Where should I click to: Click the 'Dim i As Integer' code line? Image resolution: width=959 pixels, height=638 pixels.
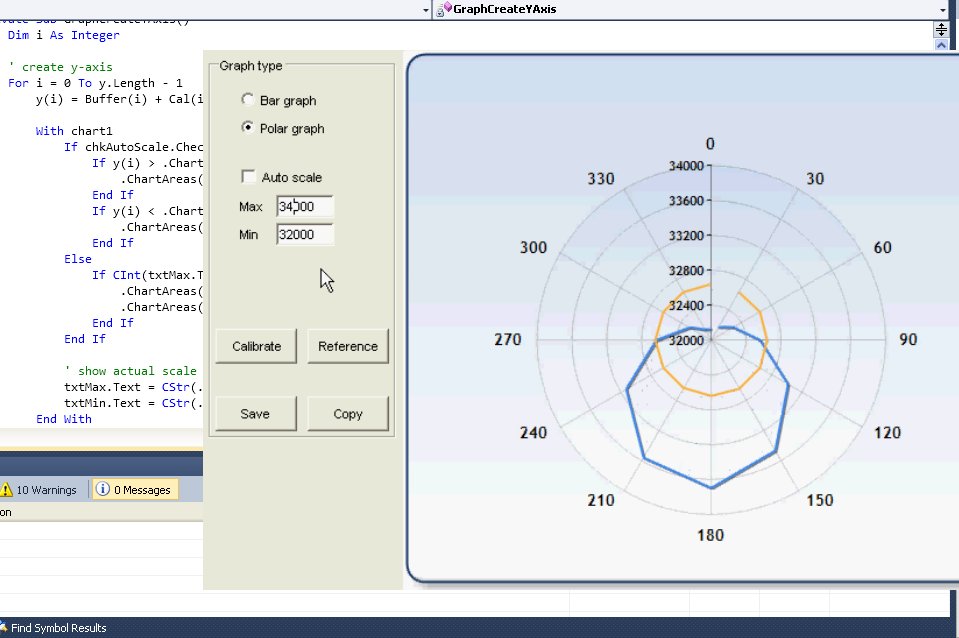[64, 35]
